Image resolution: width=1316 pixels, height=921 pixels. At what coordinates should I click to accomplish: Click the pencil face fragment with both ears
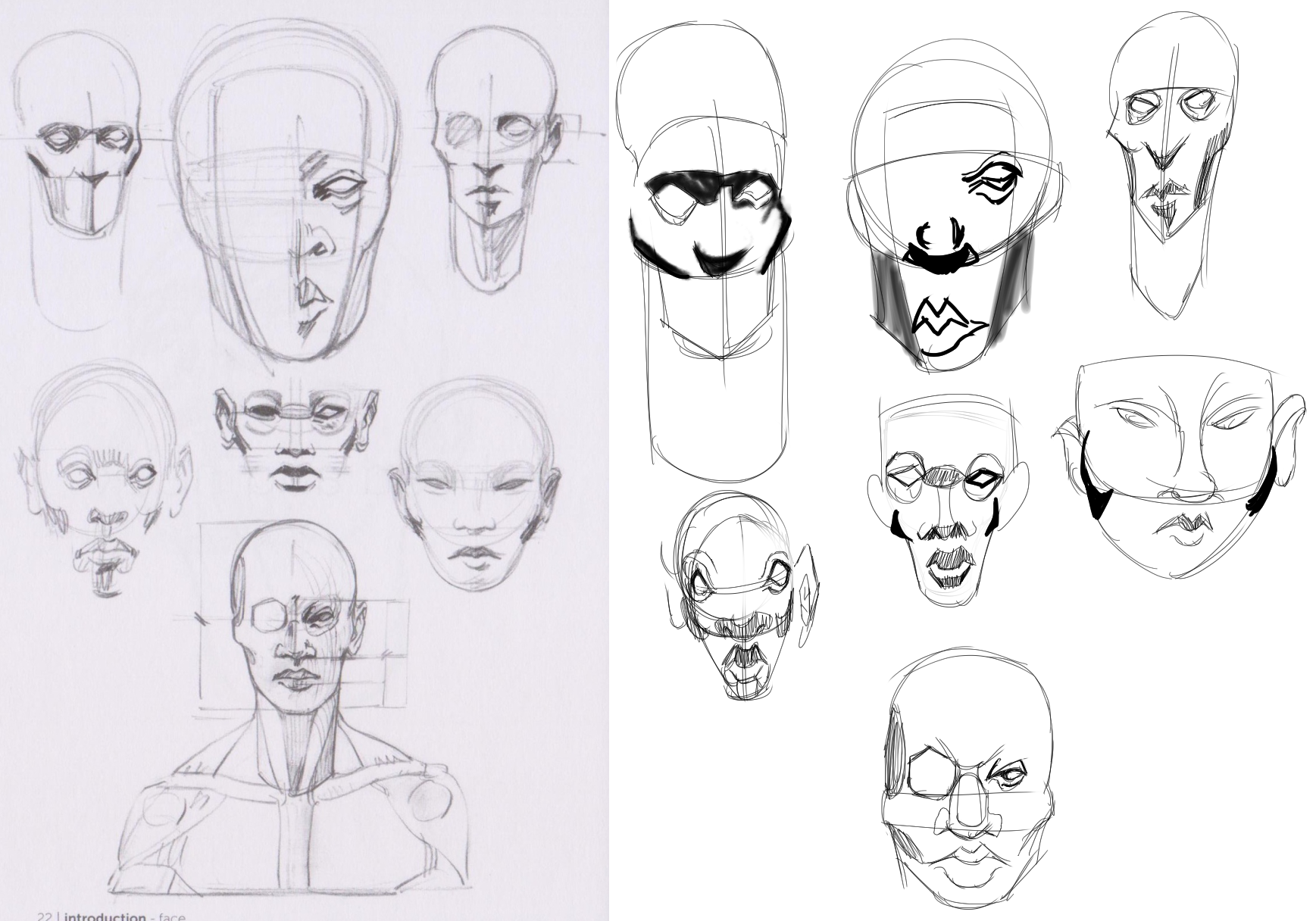click(x=295, y=441)
